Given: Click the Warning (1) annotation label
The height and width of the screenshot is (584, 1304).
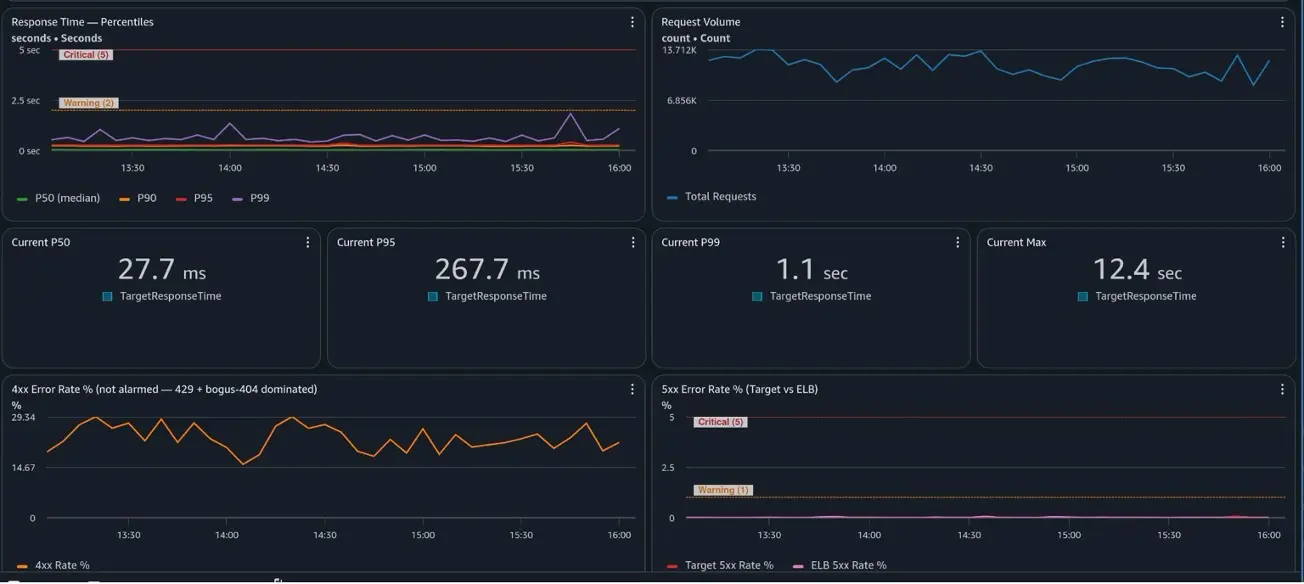Looking at the screenshot, I should tap(723, 490).
